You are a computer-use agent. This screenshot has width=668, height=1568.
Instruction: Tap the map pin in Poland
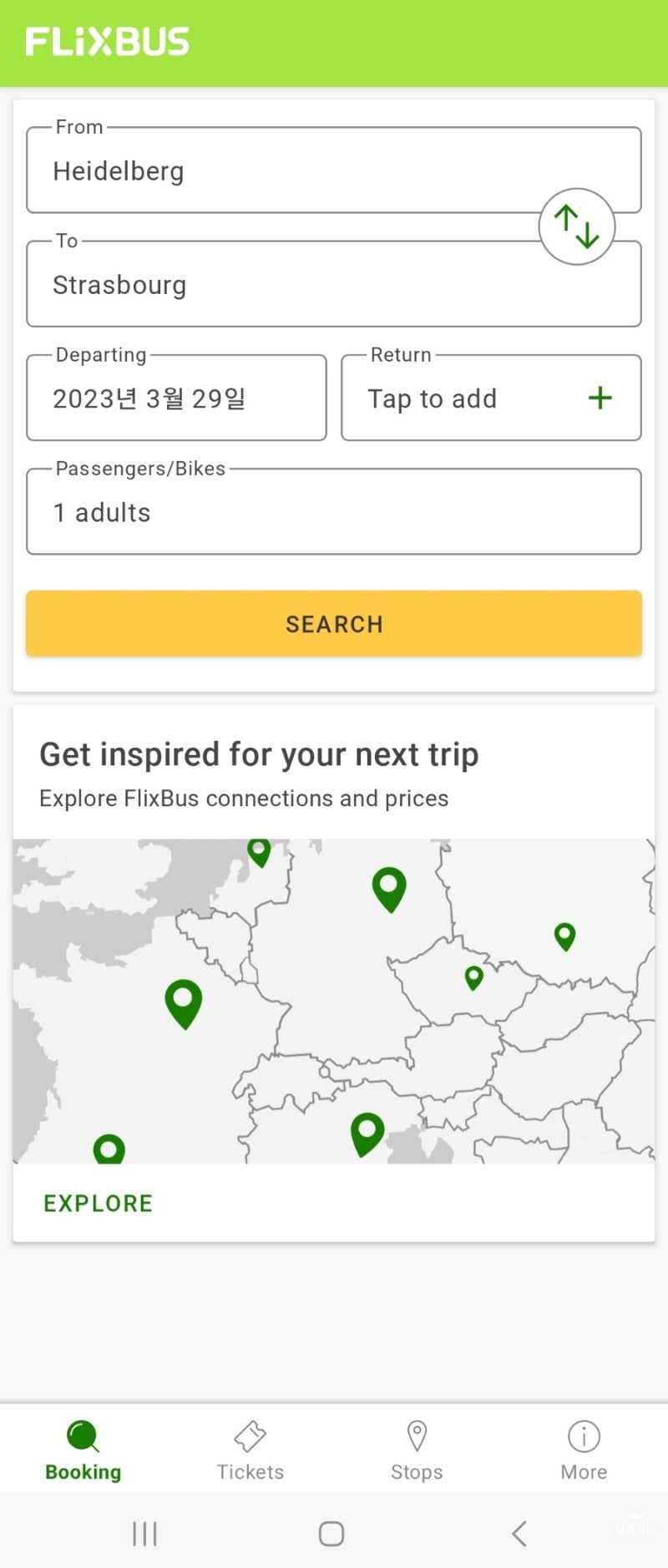[x=565, y=936]
